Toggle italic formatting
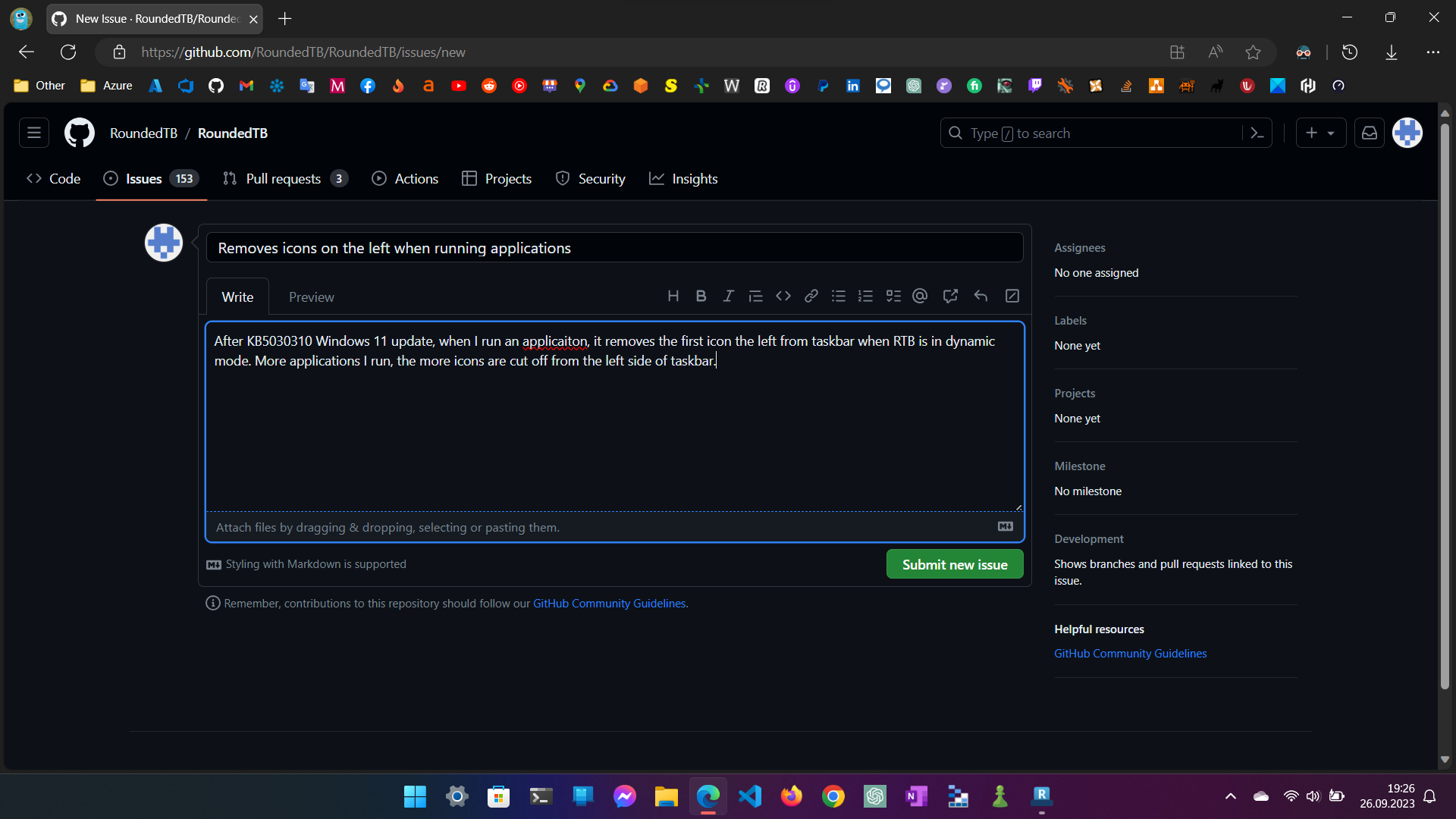Image resolution: width=1456 pixels, height=819 pixels. click(728, 296)
